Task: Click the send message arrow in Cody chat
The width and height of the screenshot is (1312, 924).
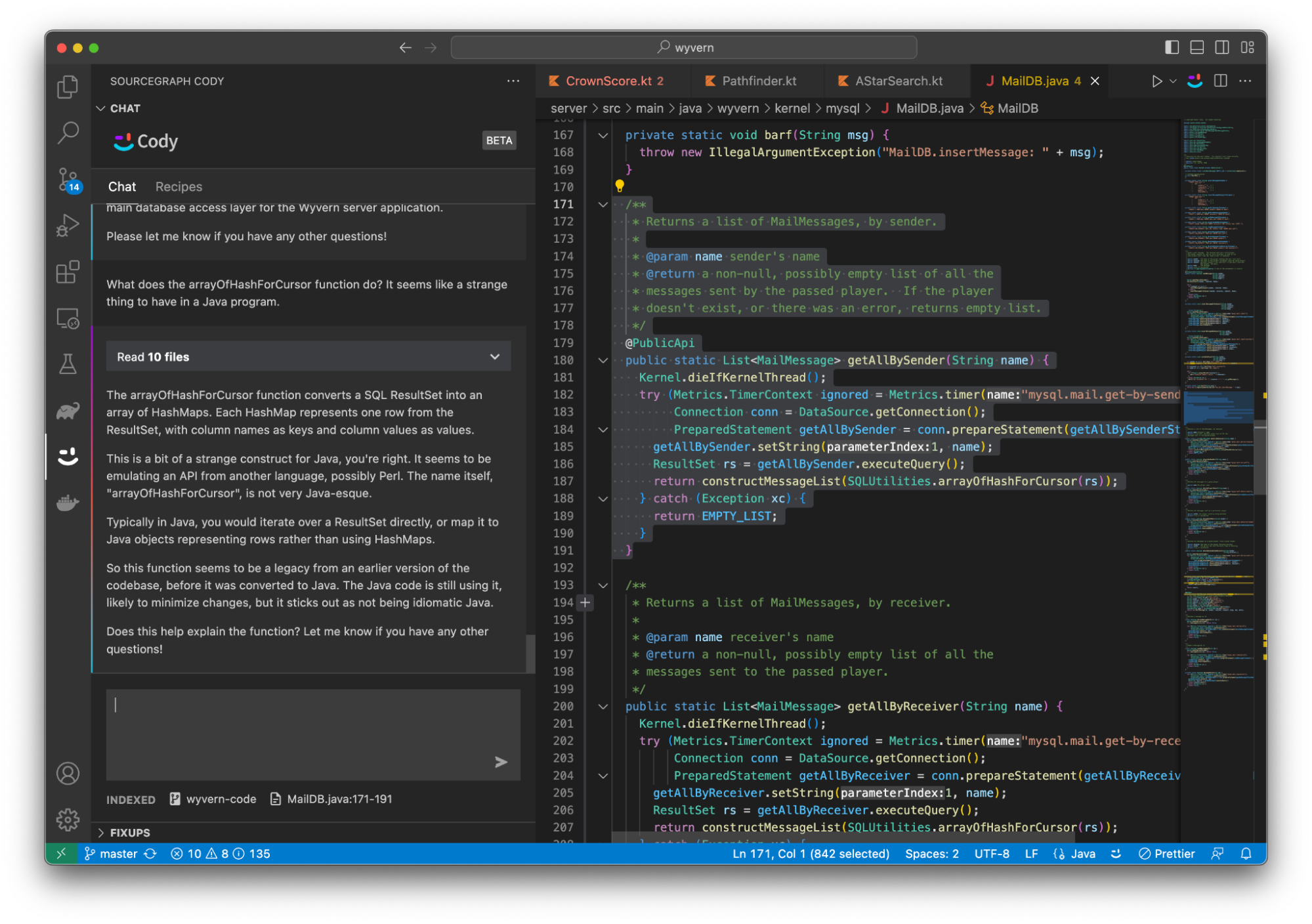Action: click(501, 762)
